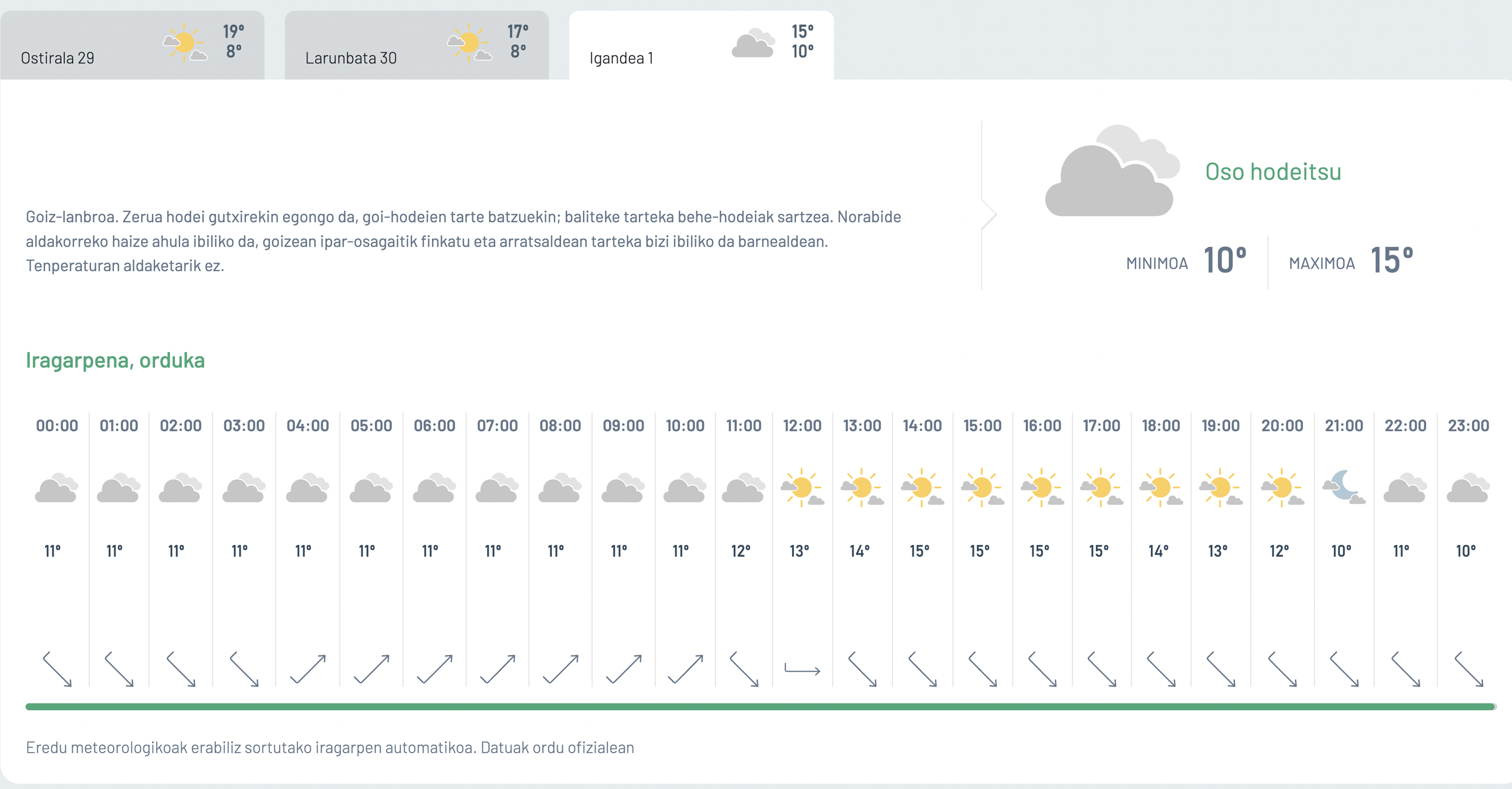Click the Eredu meteorologikoak footer note

(330, 747)
